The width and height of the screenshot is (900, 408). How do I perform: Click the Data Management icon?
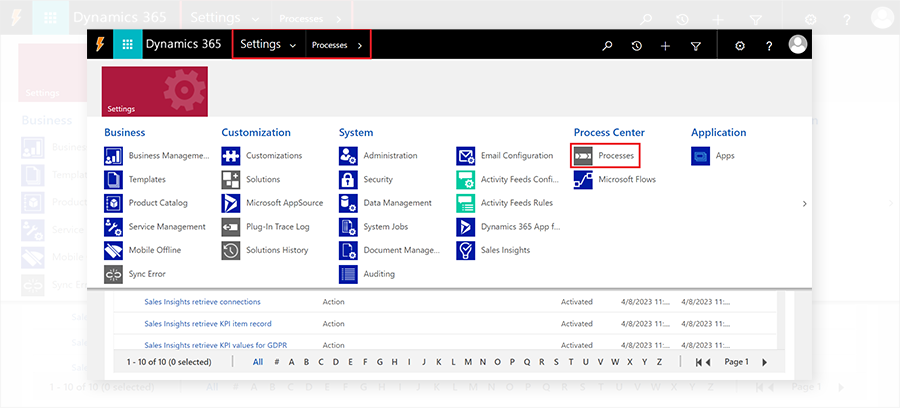coord(348,203)
